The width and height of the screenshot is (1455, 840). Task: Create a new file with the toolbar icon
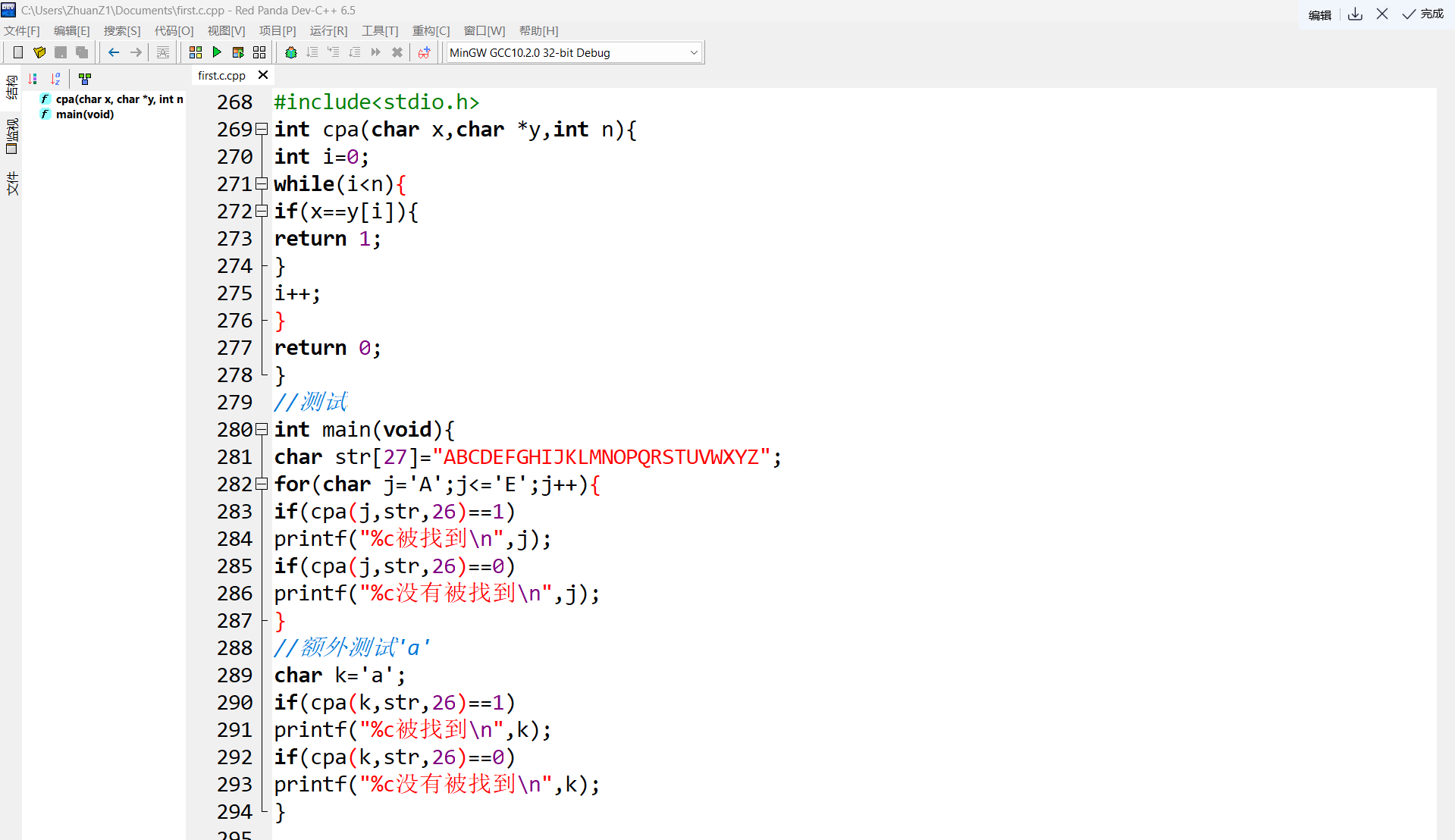click(18, 52)
